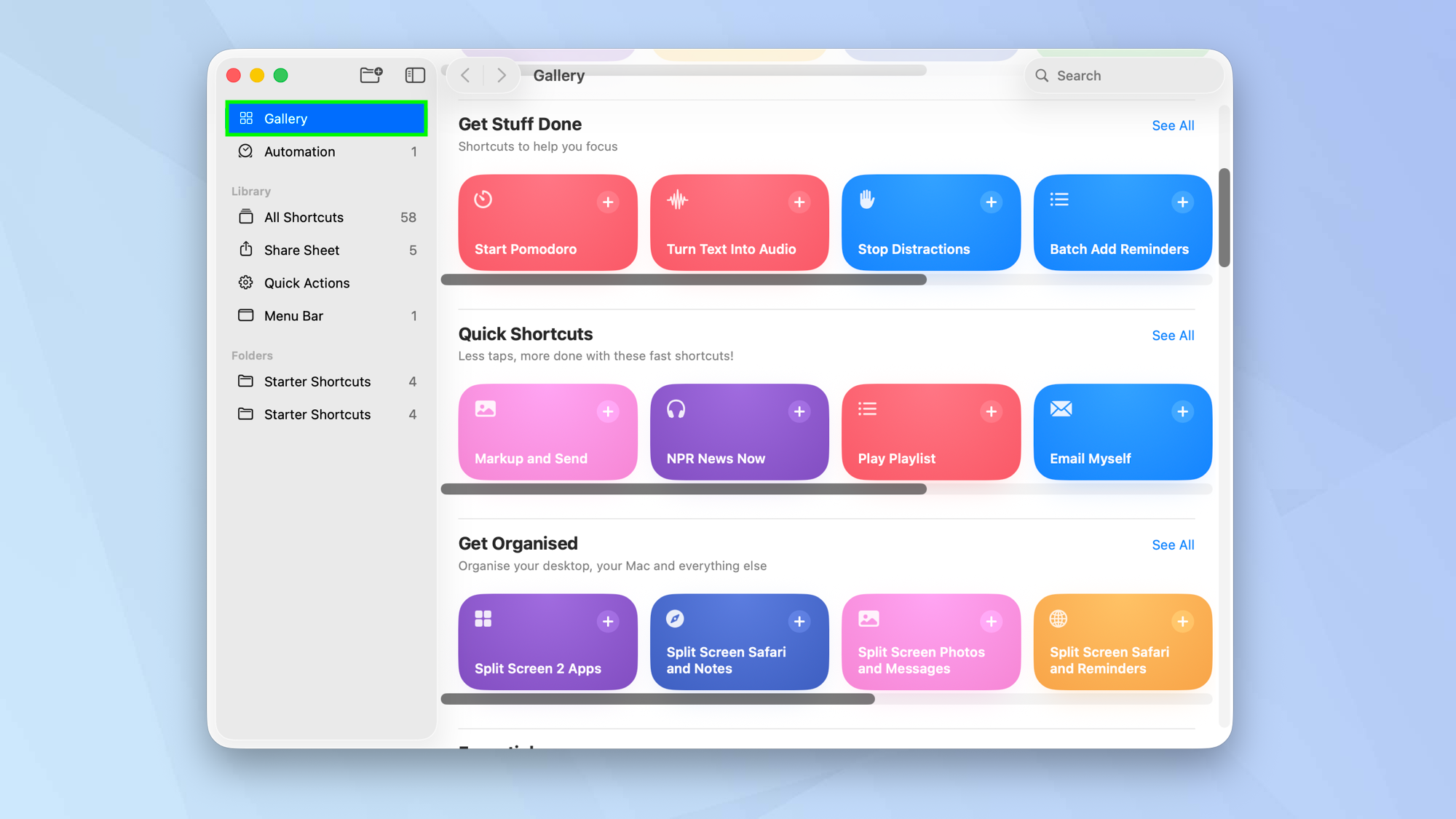
Task: Open See All for Quick Shortcuts
Action: pos(1173,336)
